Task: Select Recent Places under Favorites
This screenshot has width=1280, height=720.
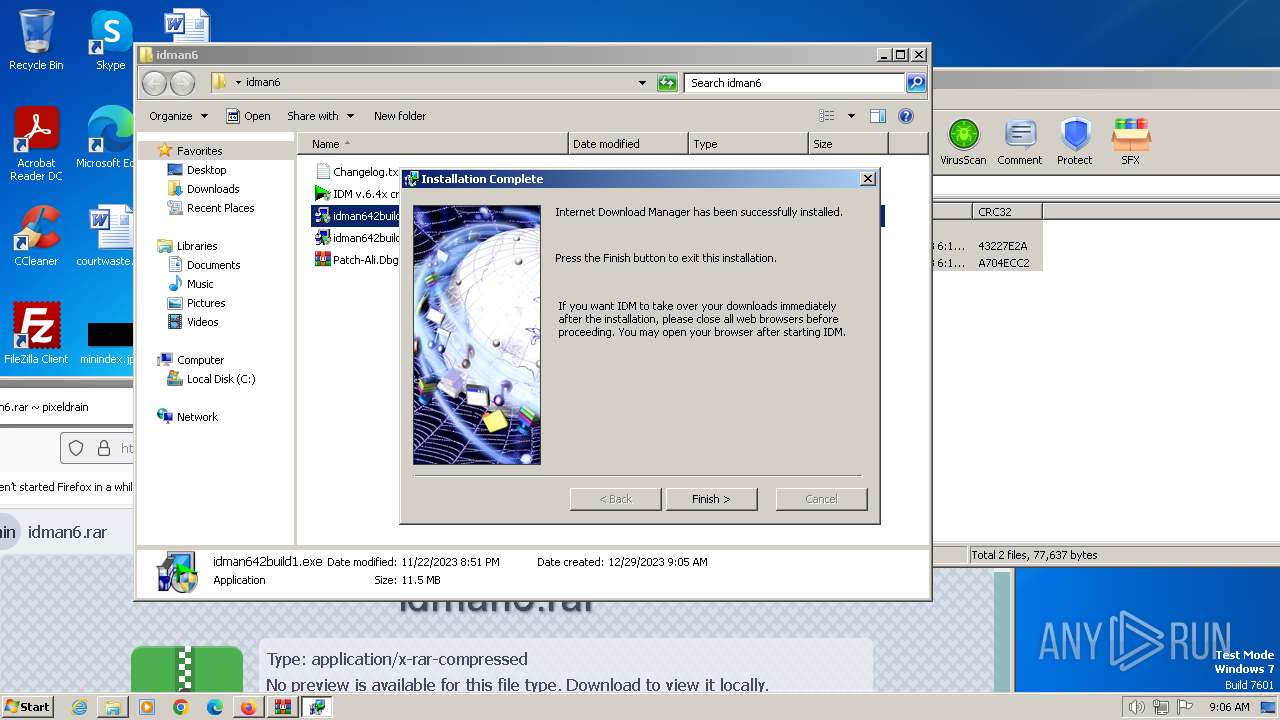Action: pos(220,208)
